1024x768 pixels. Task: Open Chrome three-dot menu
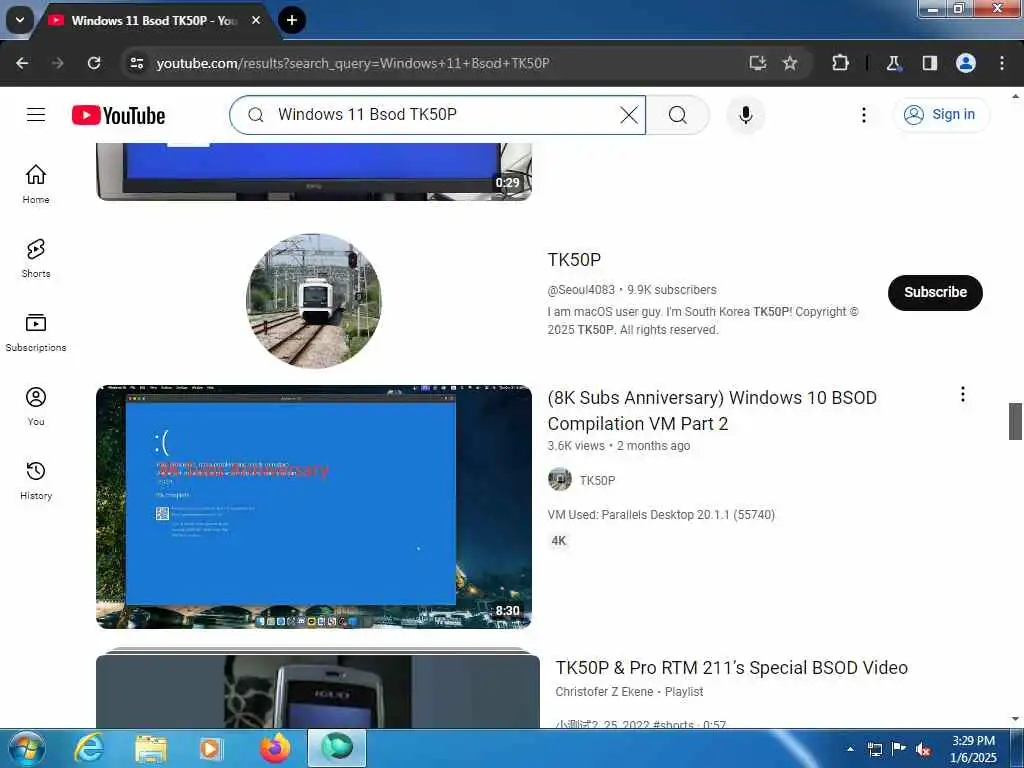point(1002,63)
